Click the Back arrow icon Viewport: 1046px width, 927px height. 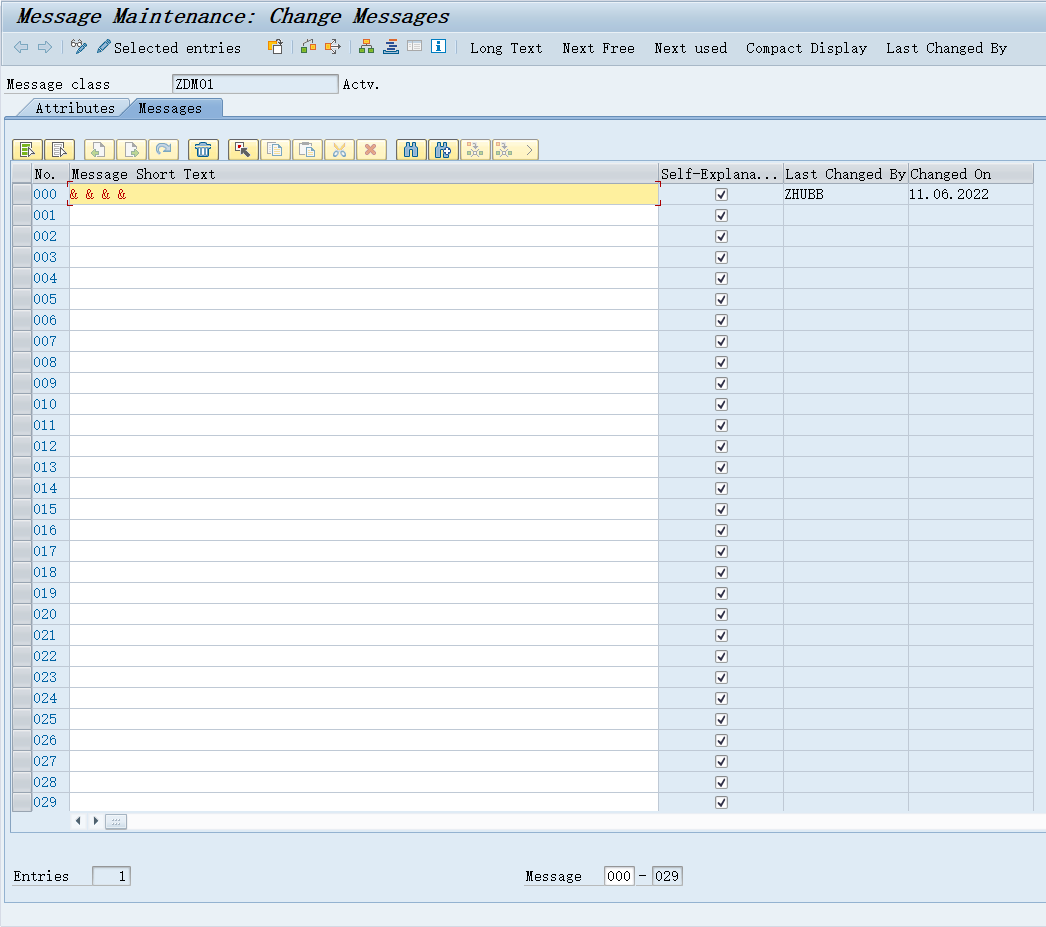21,47
